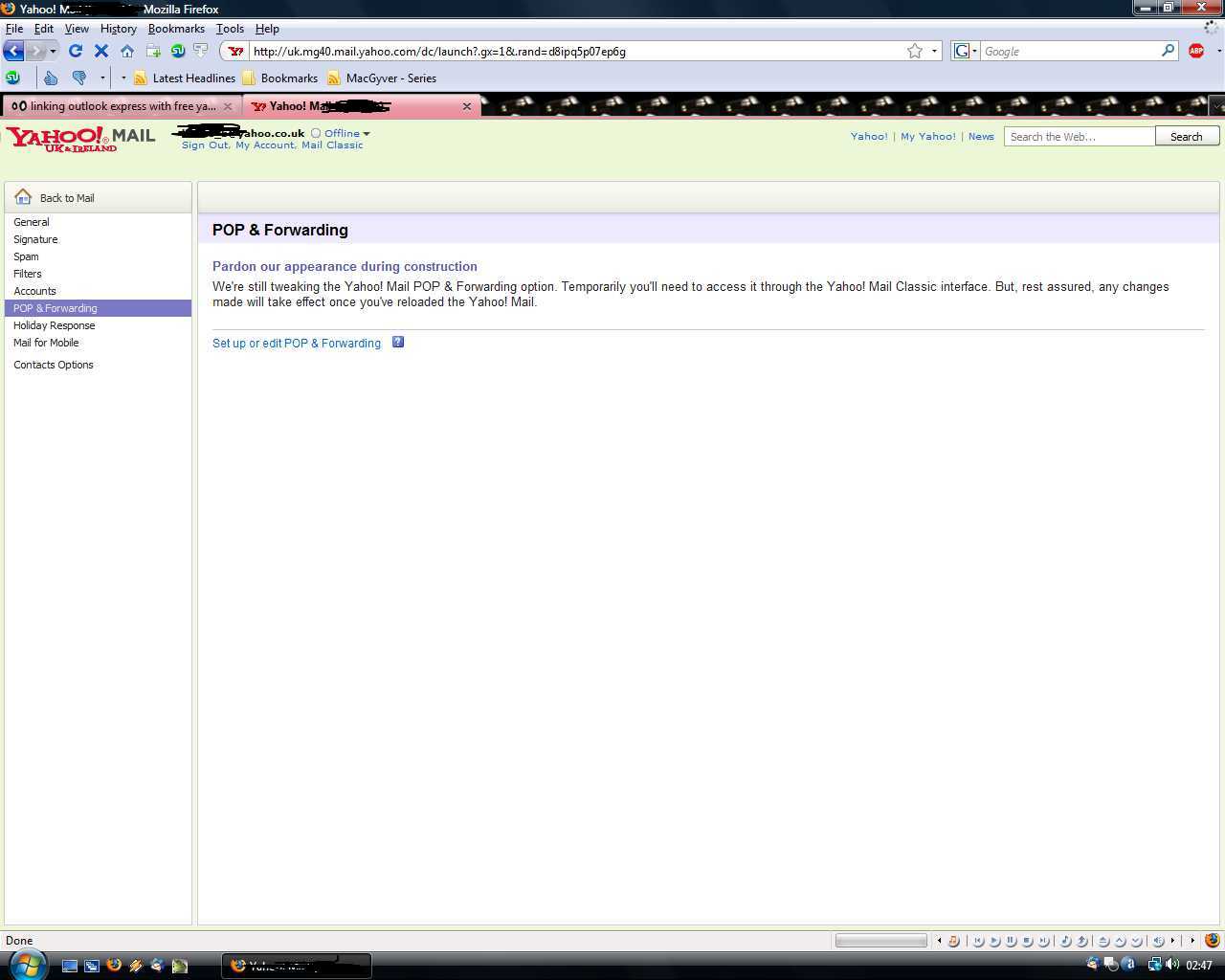Open the URL bar history dropdown arrow
The image size is (1225, 980).
click(934, 51)
